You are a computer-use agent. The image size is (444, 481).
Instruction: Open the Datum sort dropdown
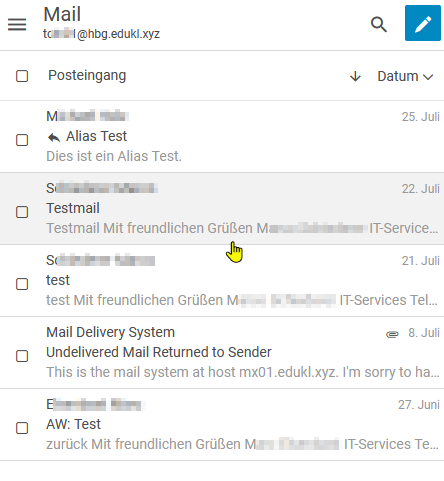tap(405, 76)
